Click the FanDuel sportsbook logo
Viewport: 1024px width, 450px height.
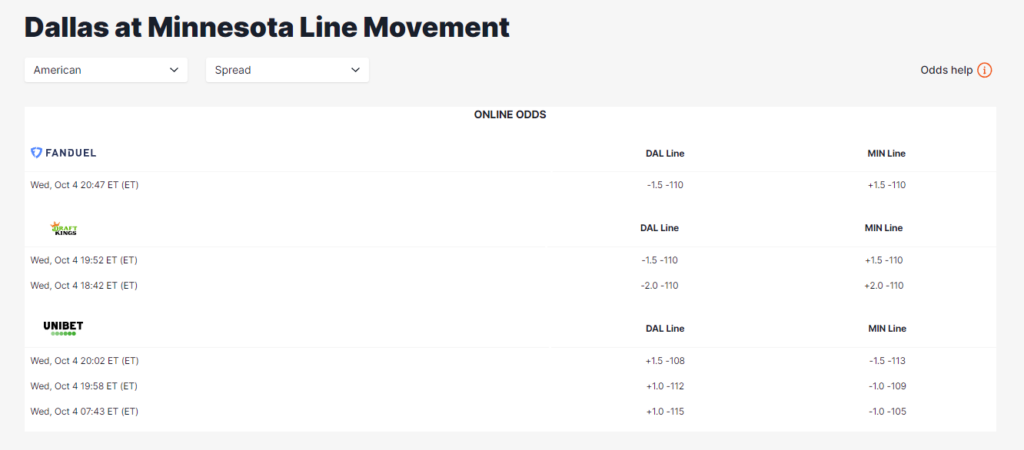tap(63, 153)
